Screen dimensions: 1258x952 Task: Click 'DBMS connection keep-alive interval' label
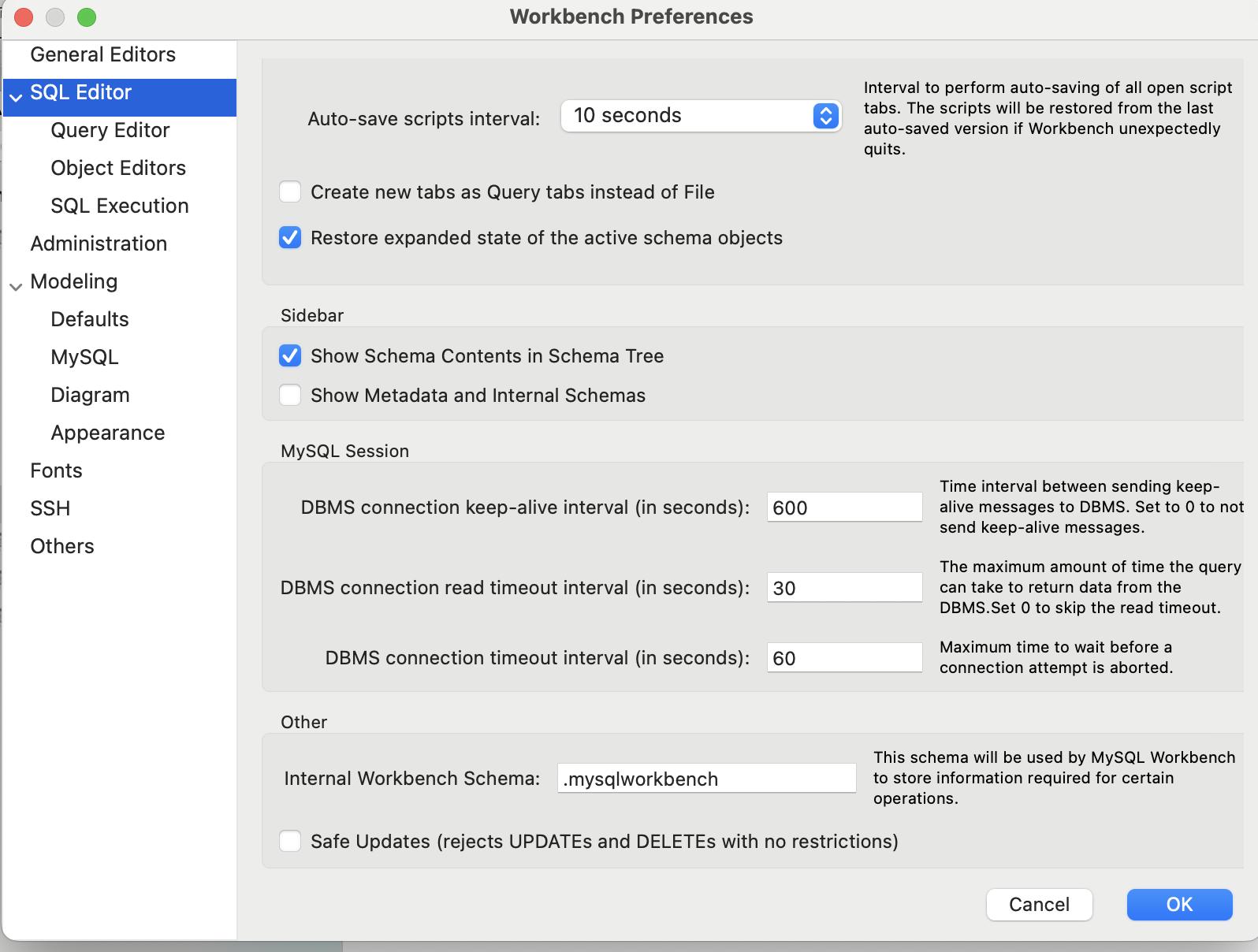pos(525,507)
